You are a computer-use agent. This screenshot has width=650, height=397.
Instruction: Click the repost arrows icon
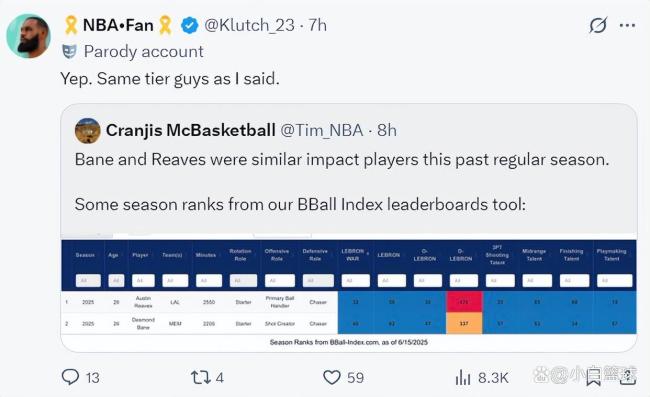click(x=201, y=378)
